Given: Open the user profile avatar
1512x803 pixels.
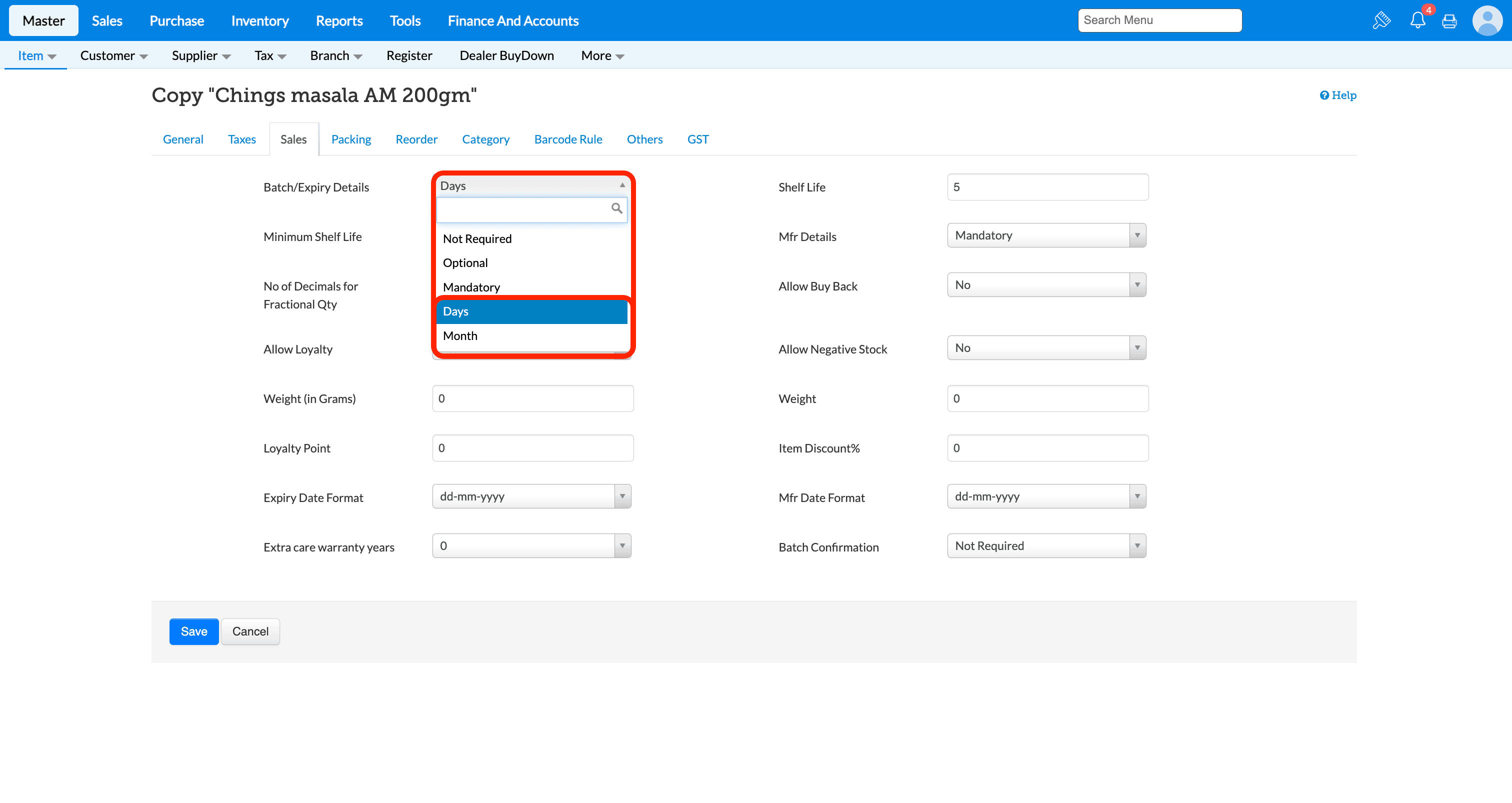Looking at the screenshot, I should [x=1487, y=21].
